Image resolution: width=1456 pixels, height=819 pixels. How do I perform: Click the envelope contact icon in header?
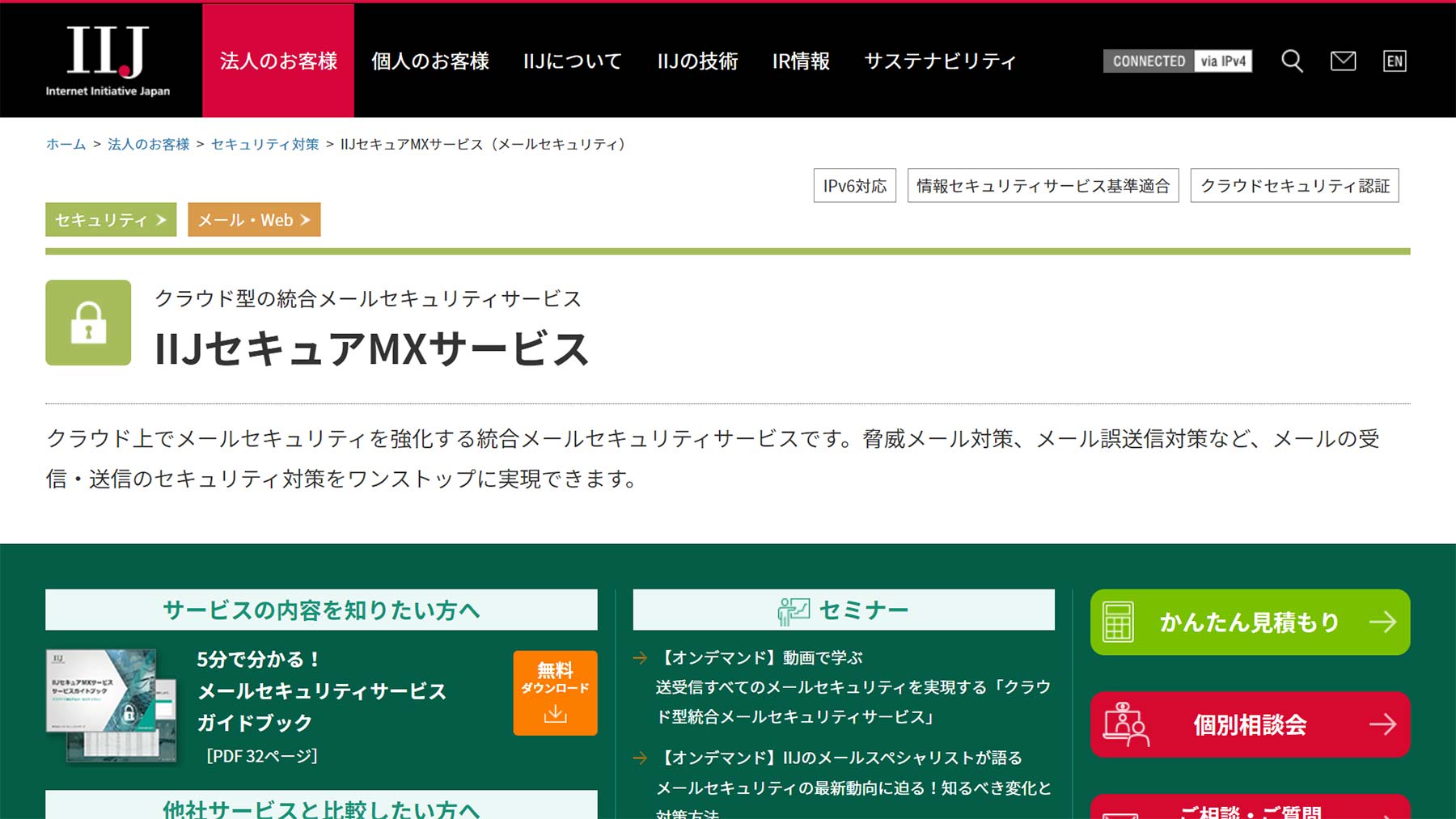click(1343, 61)
